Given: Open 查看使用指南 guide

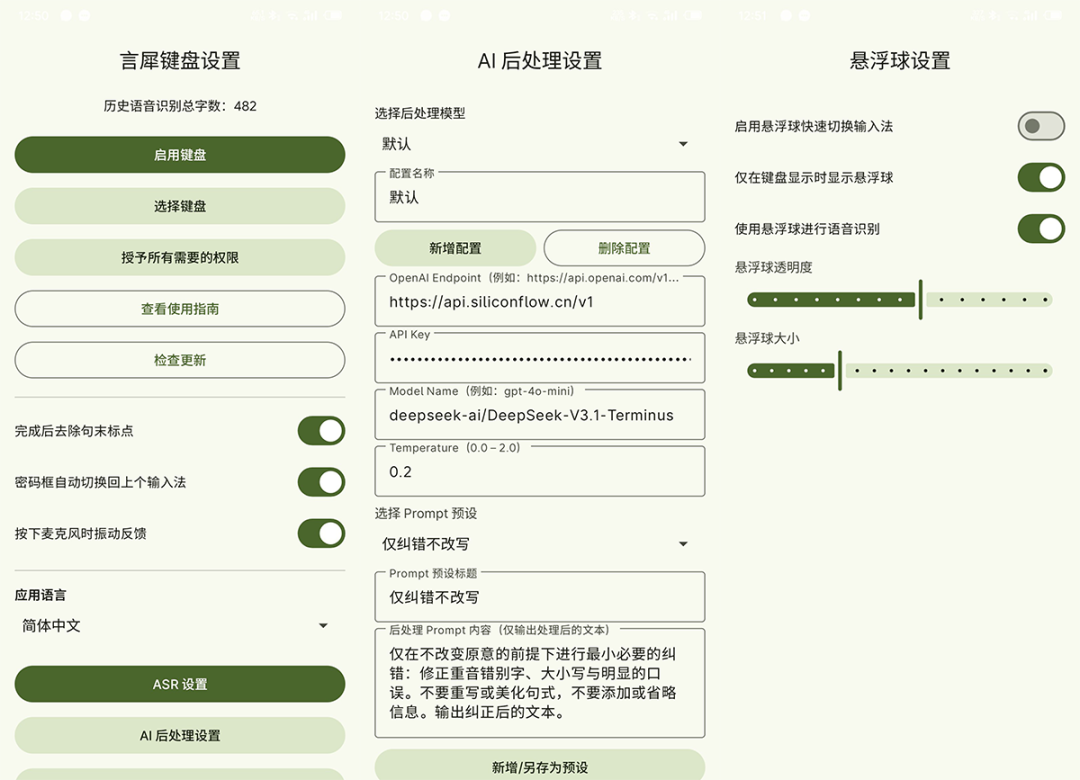Looking at the screenshot, I should click(180, 309).
